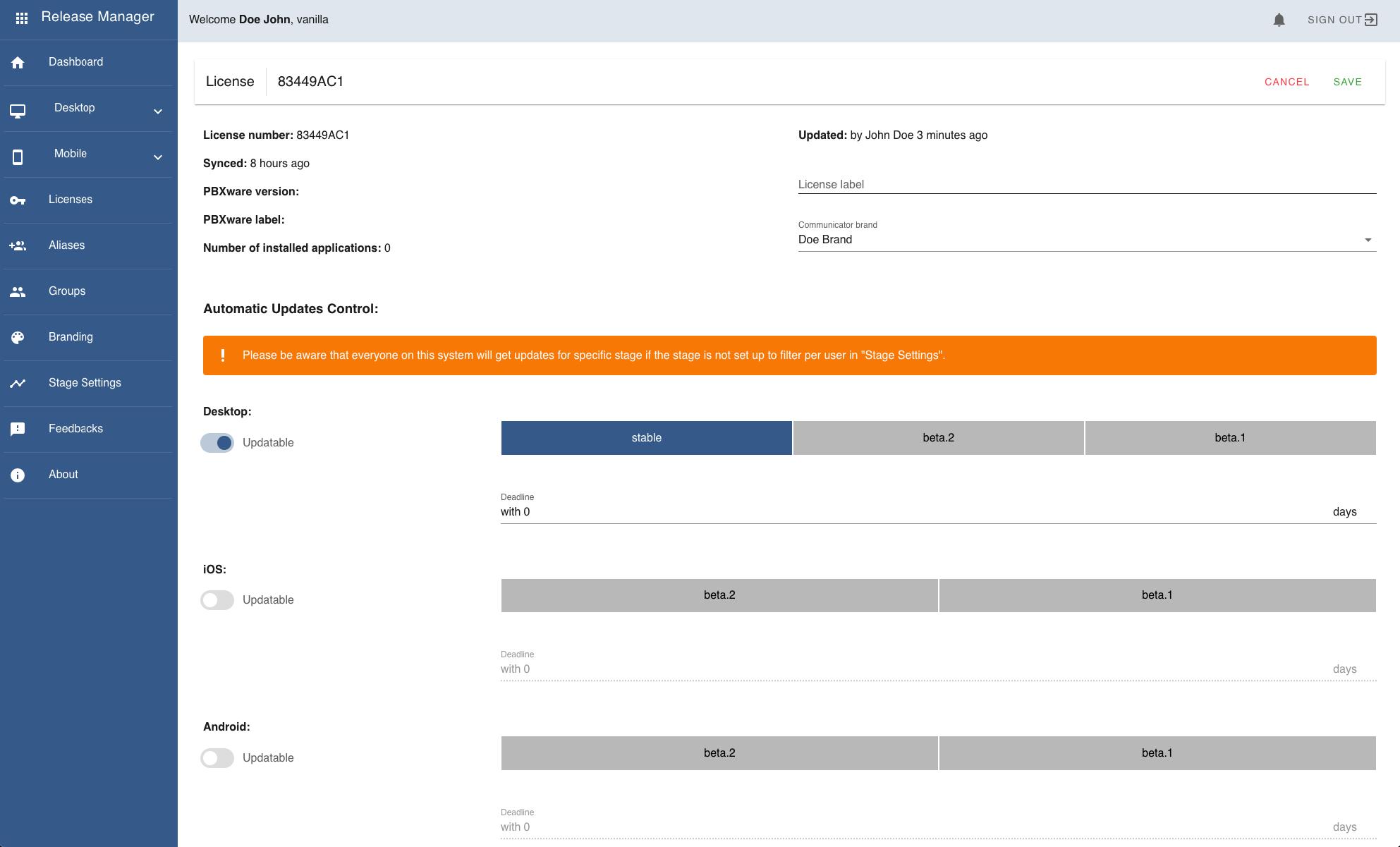Image resolution: width=1400 pixels, height=847 pixels.
Task: Select beta.2 tab for Desktop updates
Action: pos(938,437)
